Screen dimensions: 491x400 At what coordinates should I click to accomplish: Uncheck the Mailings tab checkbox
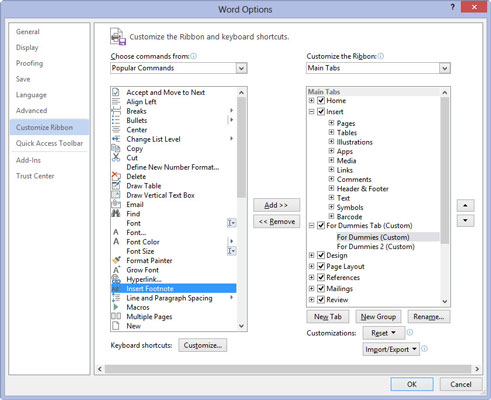coord(321,288)
